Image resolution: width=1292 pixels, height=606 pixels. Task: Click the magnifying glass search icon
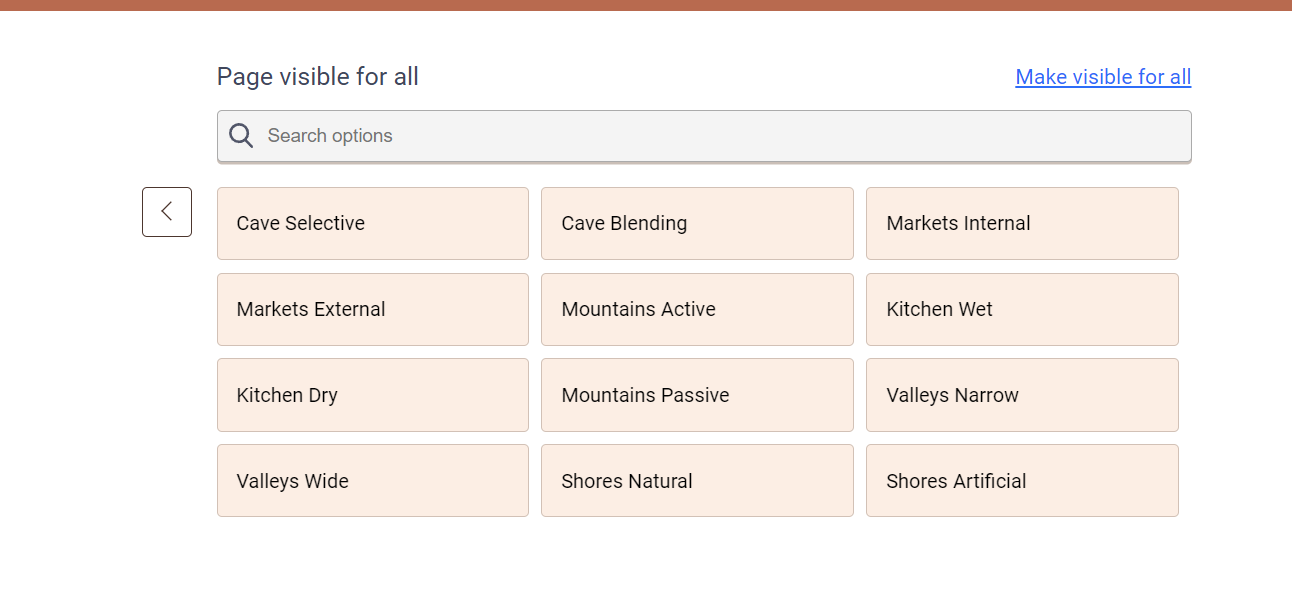click(241, 136)
